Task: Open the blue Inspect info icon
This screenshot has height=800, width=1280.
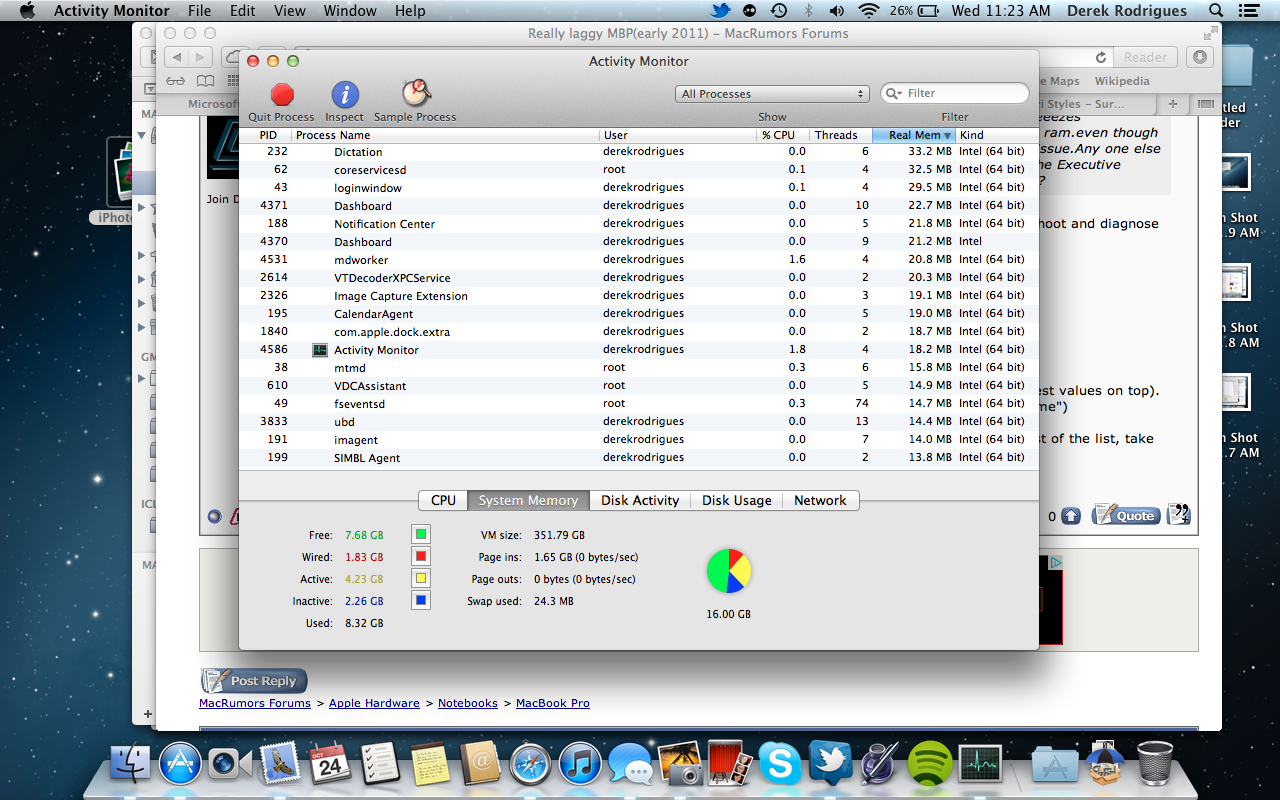Action: click(x=345, y=94)
